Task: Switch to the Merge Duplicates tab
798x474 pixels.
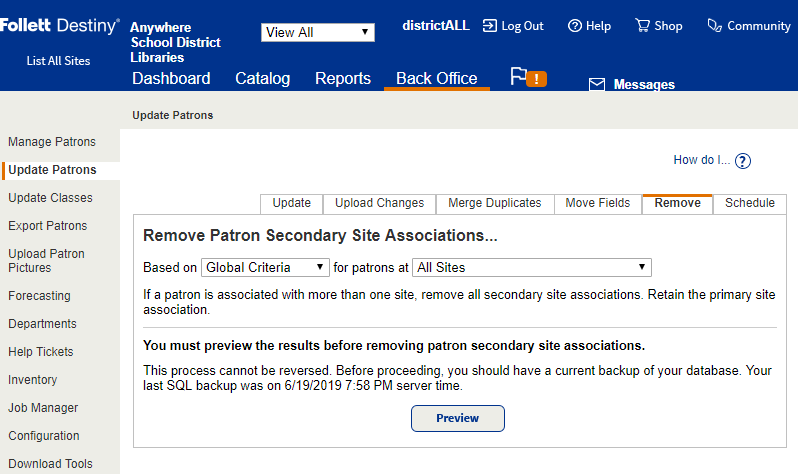Action: 494,203
